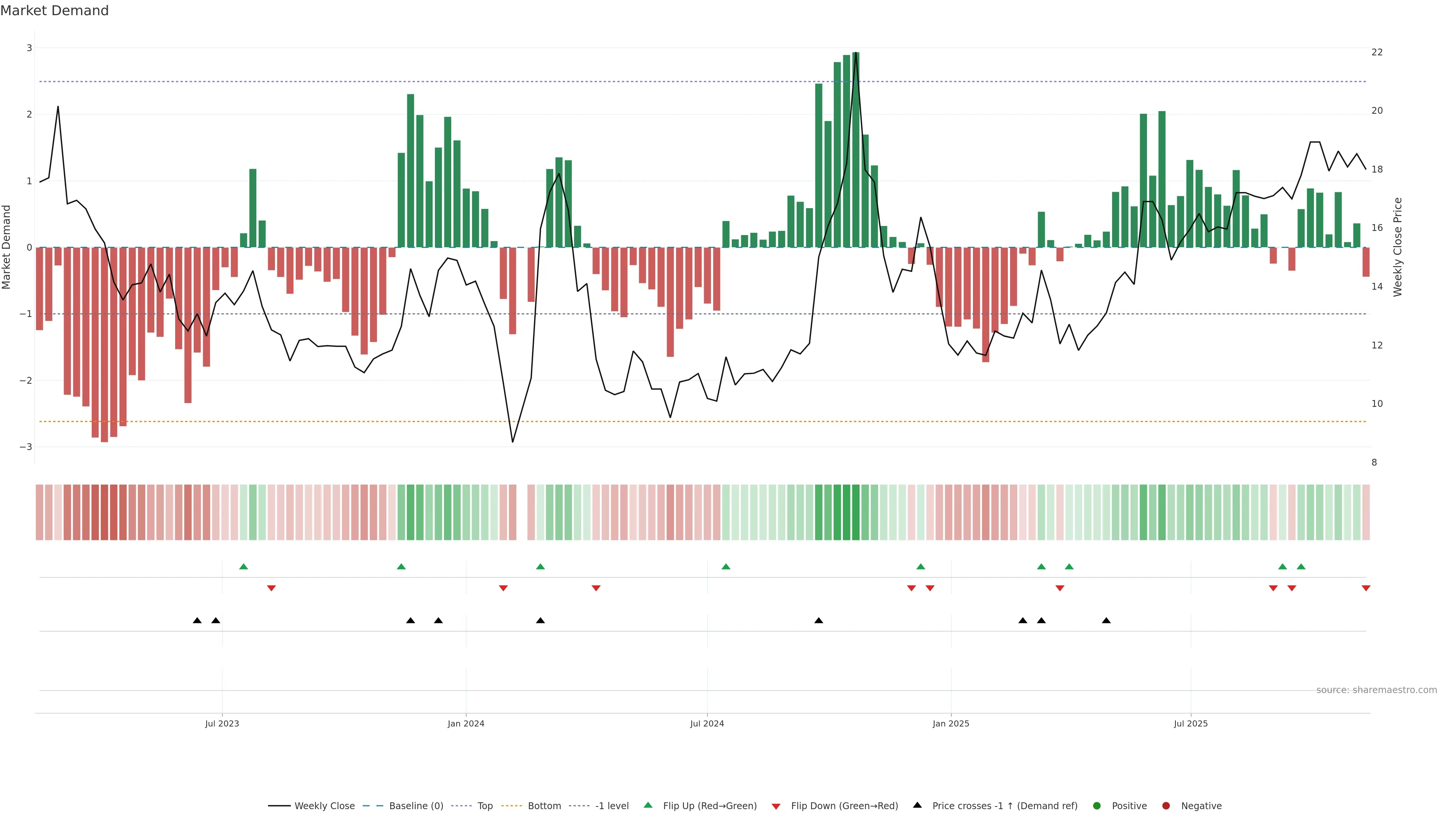Image resolution: width=1456 pixels, height=819 pixels.
Task: Click the green Flip Up legend triangle
Action: [648, 805]
